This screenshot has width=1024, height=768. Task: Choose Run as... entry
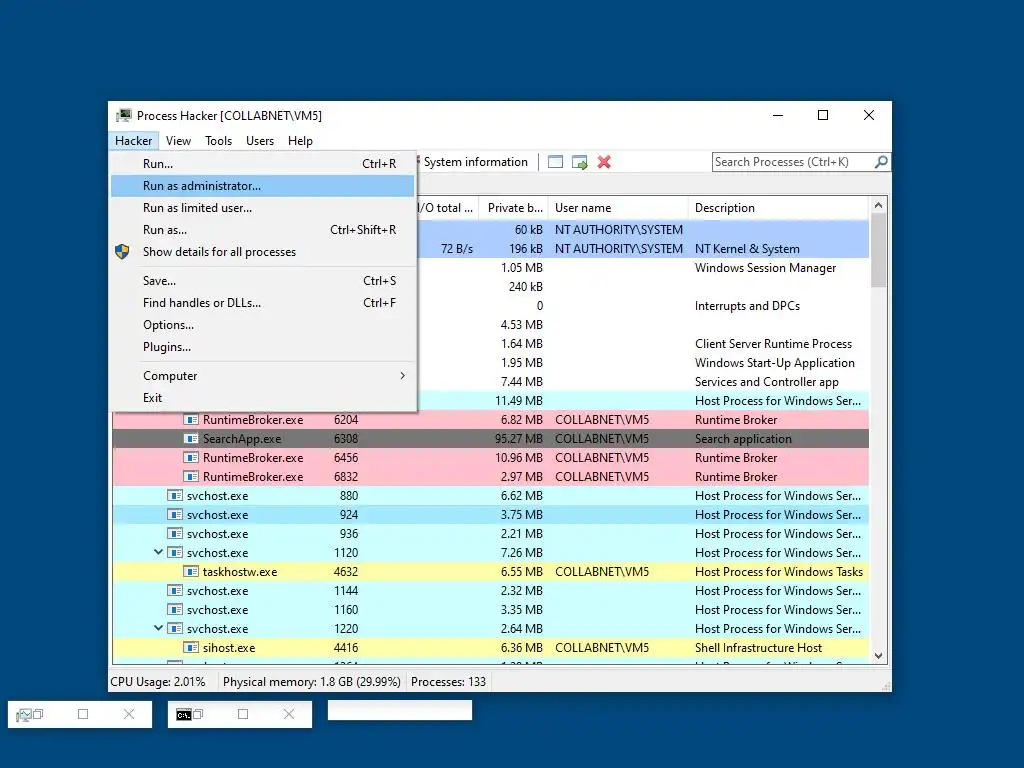(263, 230)
